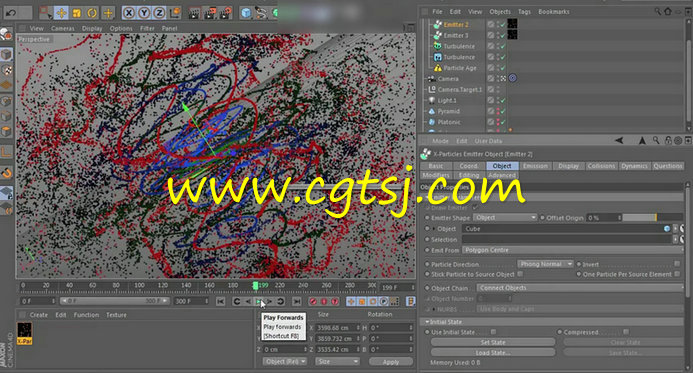
Task: Select Emitter 3 in object tree
Action: pos(456,35)
